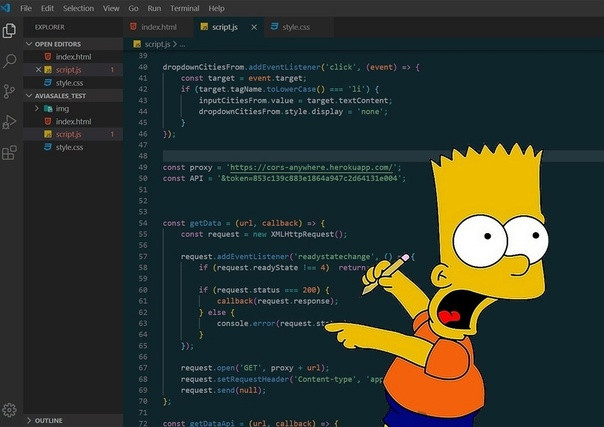
Task: Open the Edit menu
Action: coord(47,8)
